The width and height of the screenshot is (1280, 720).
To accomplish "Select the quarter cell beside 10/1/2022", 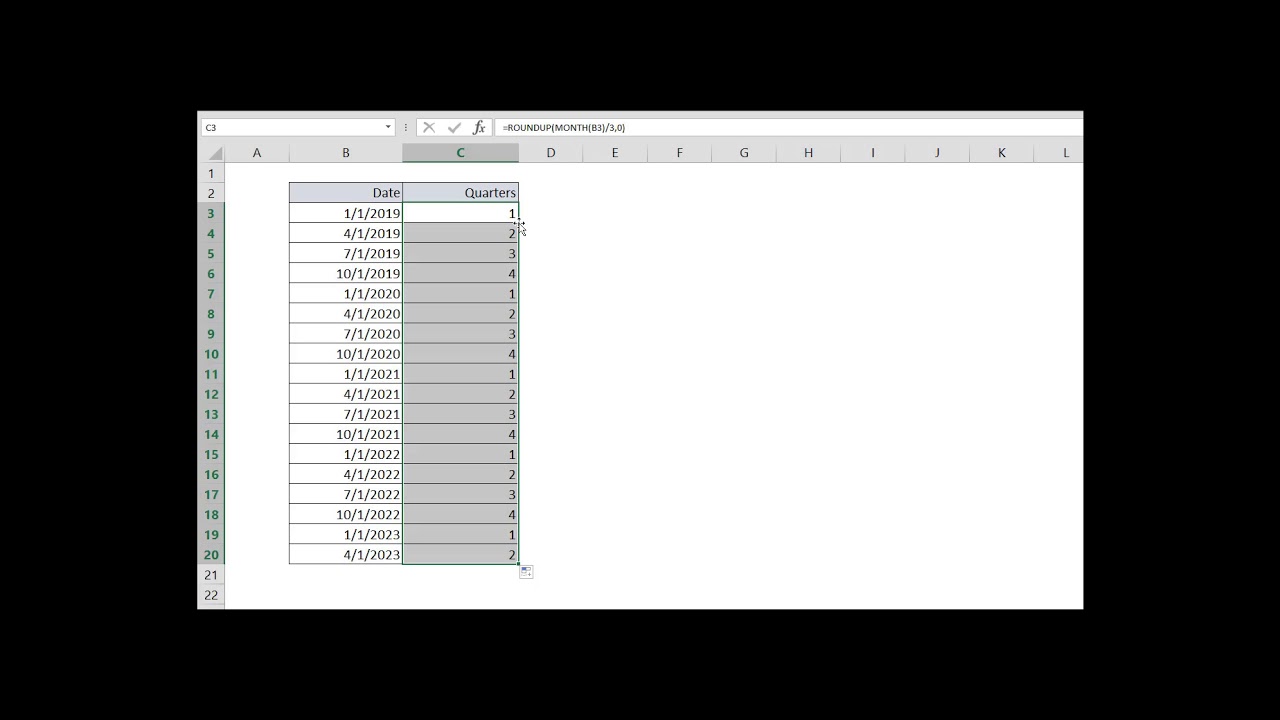I will click(x=460, y=515).
